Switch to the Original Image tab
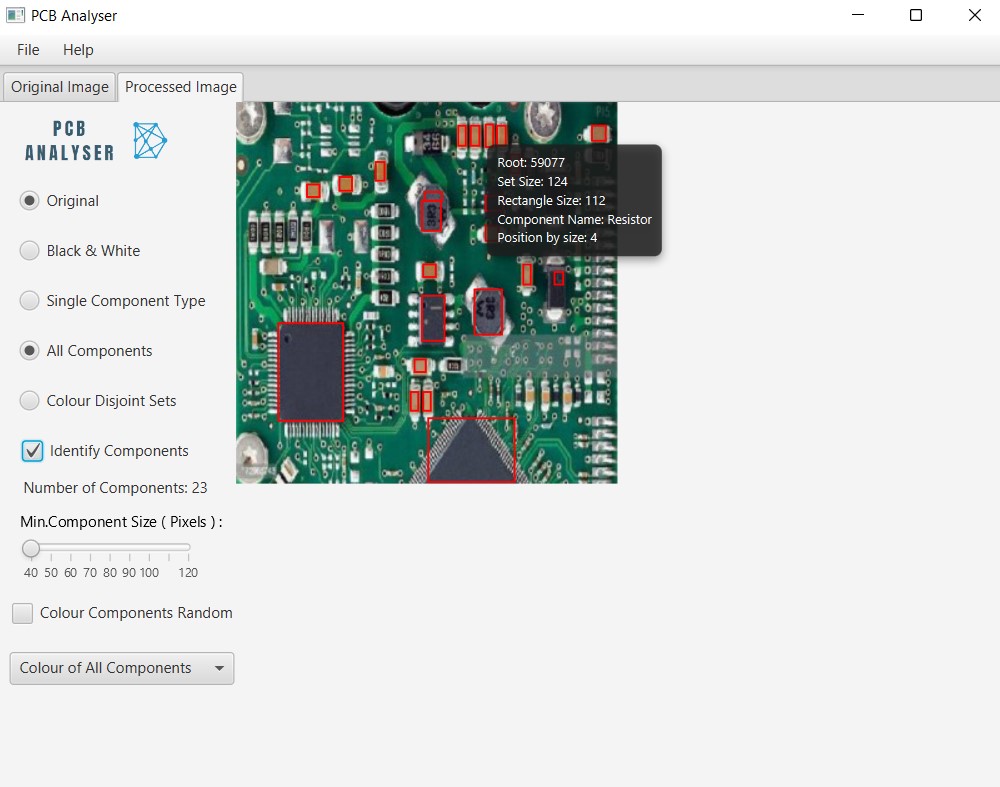Viewport: 1000px width, 787px height. click(x=59, y=87)
